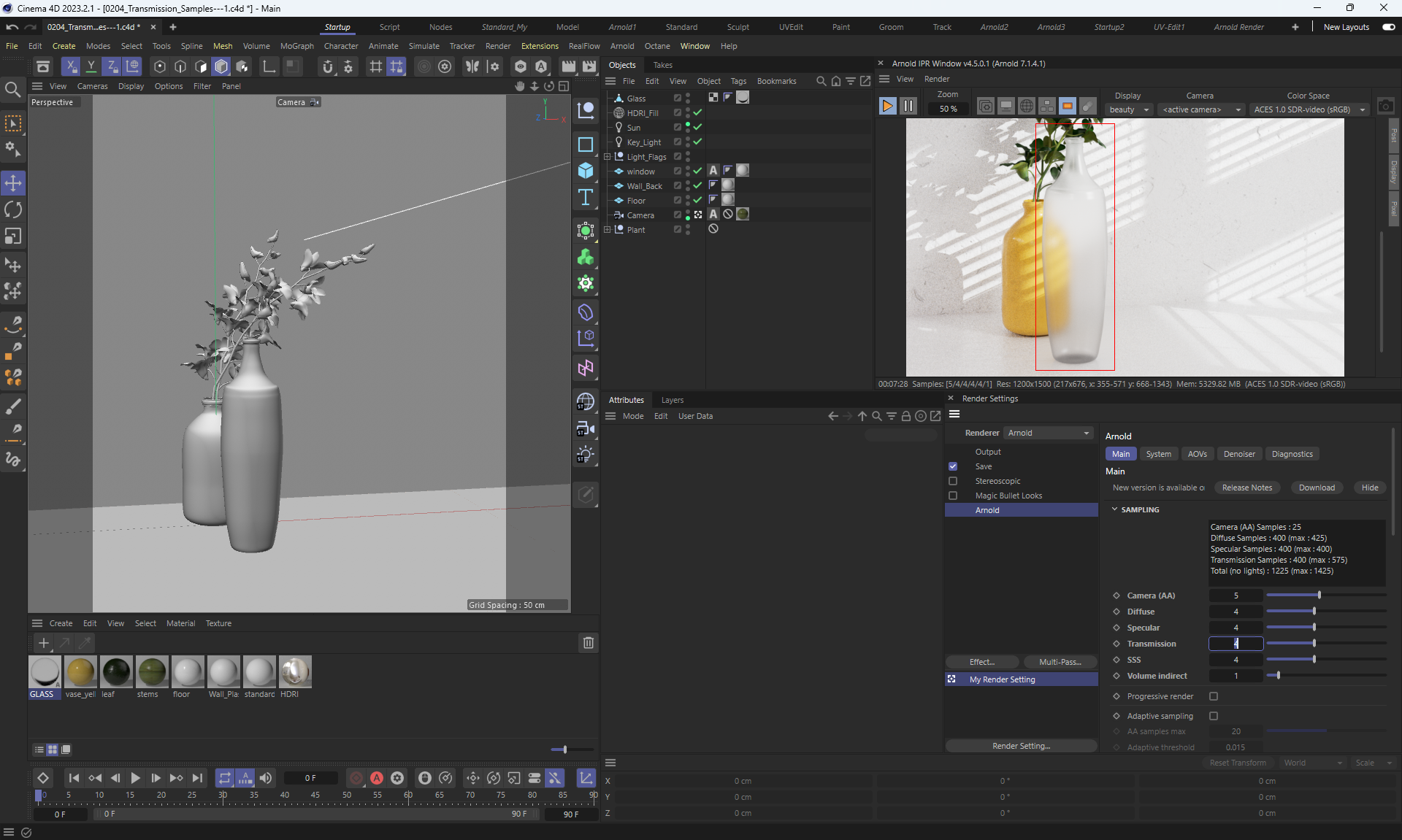The image size is (1402, 840).
Task: Start the Arnold IPR render play button
Action: 887,107
